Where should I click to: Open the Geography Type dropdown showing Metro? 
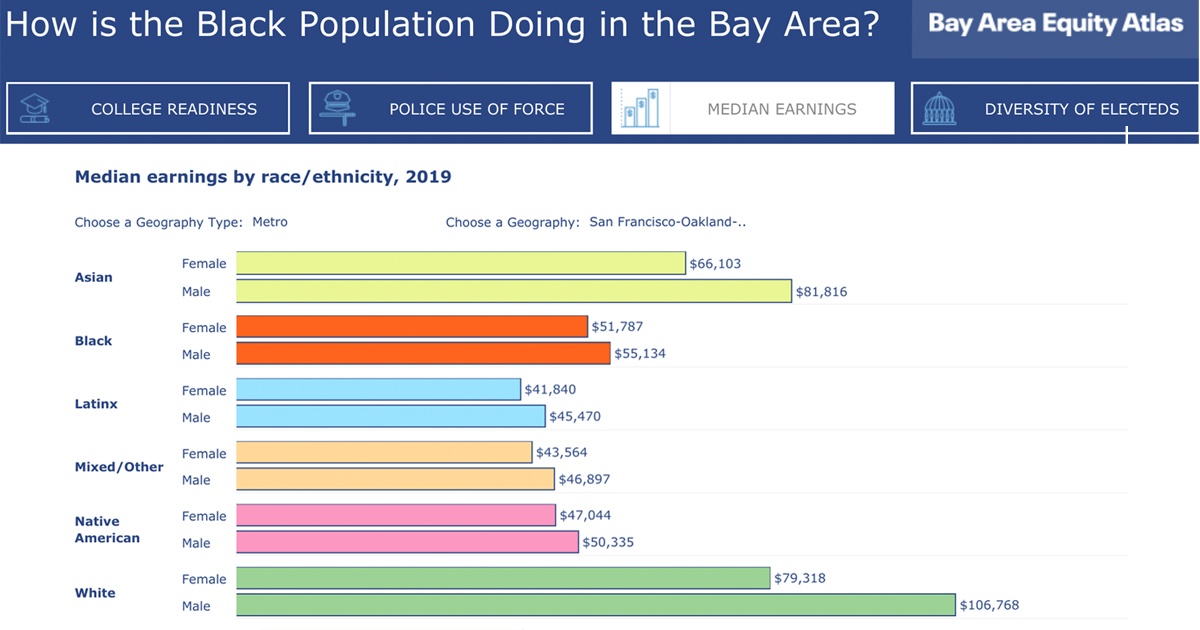pos(270,222)
